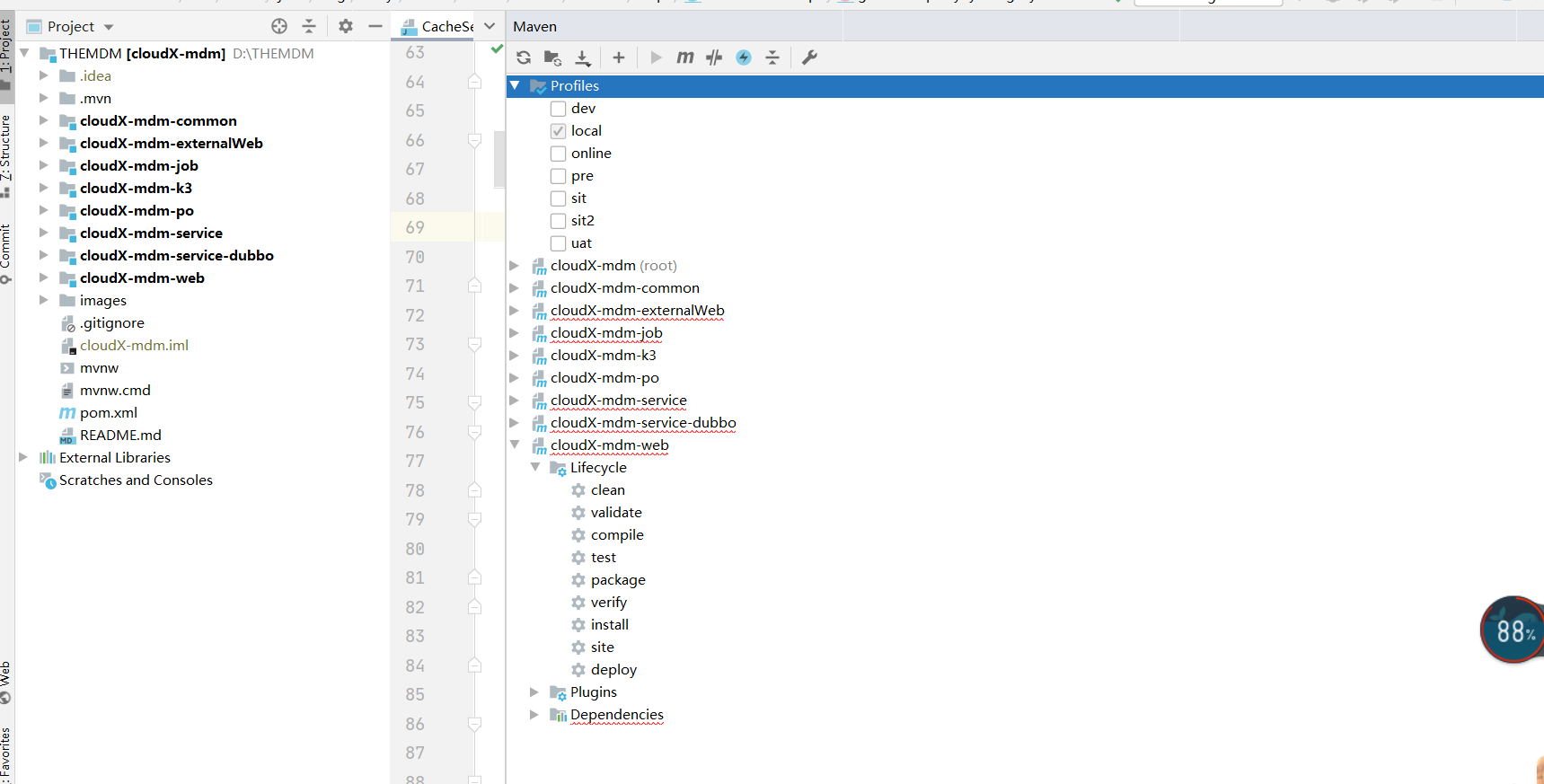
Task: Select cloudX-mdm-externalWeb in Maven panel
Action: pyautogui.click(x=638, y=311)
